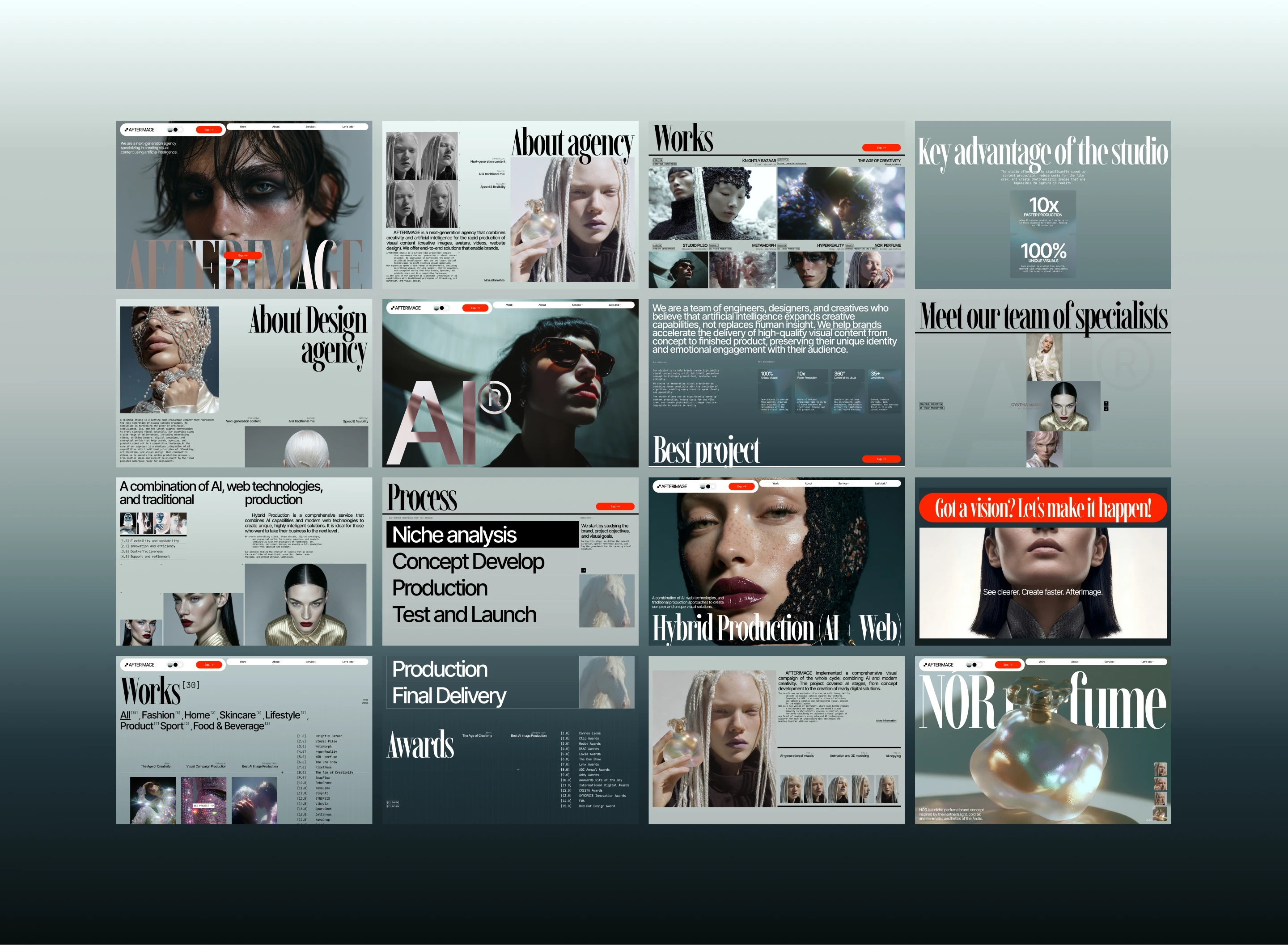1288x945 pixels.
Task: Open MetaMorph hands thumbnail in Works grid
Action: pos(743,270)
